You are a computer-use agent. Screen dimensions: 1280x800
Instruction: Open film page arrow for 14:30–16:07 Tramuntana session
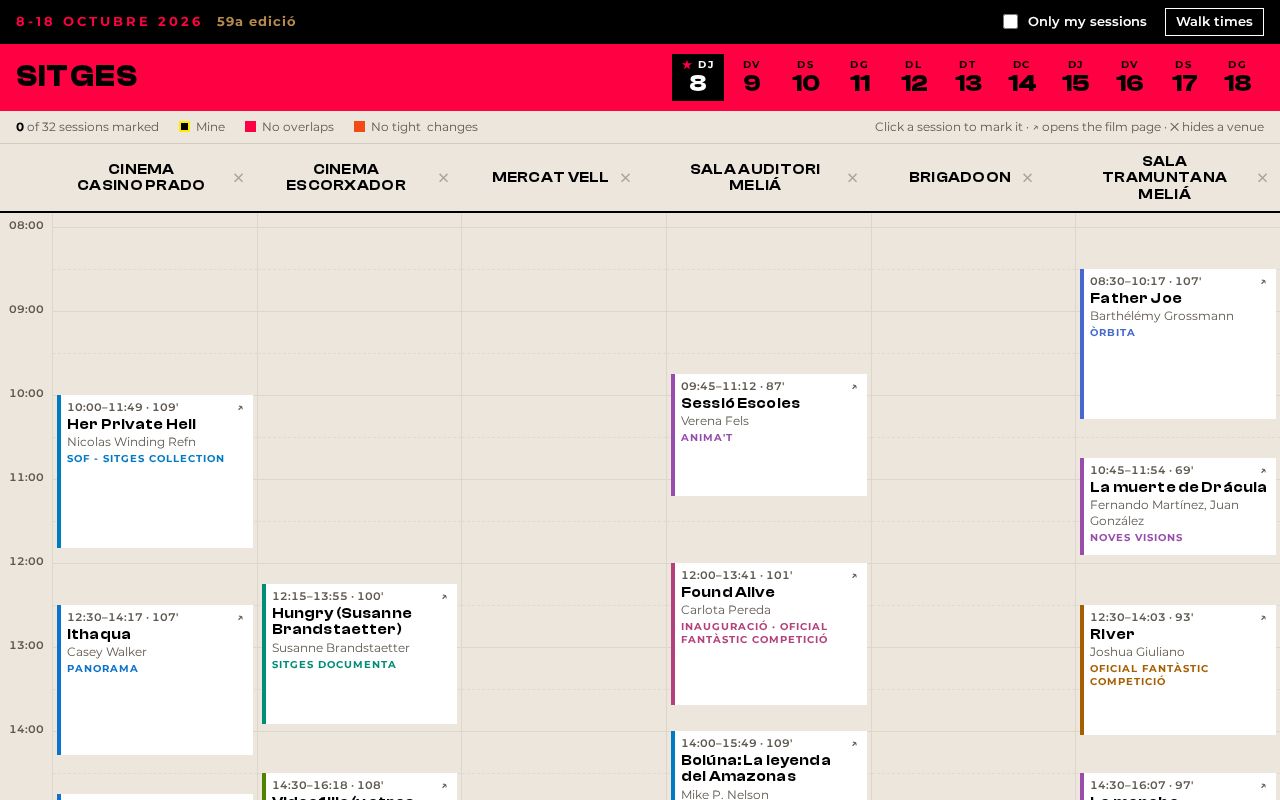[1263, 786]
